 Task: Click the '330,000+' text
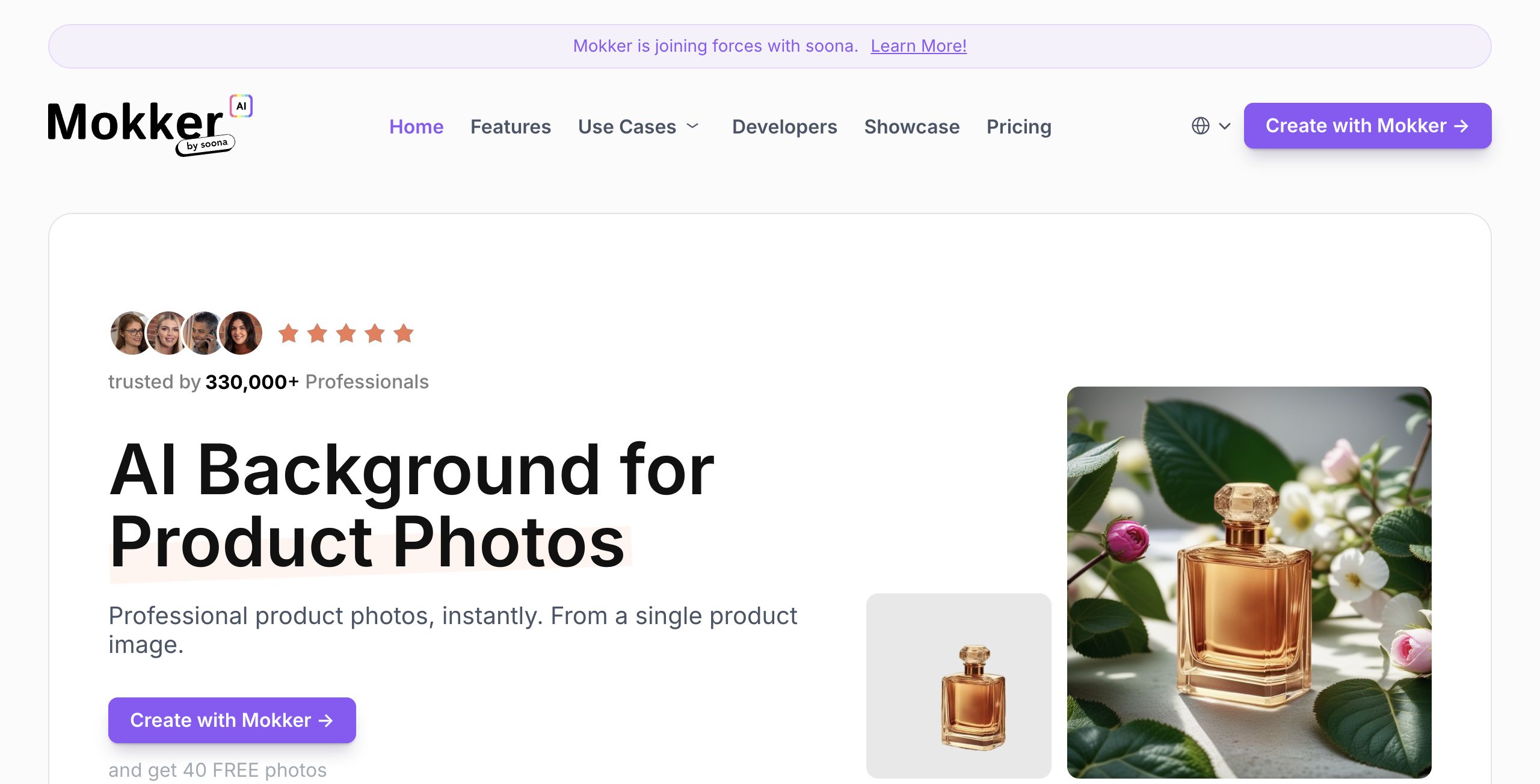pyautogui.click(x=252, y=382)
